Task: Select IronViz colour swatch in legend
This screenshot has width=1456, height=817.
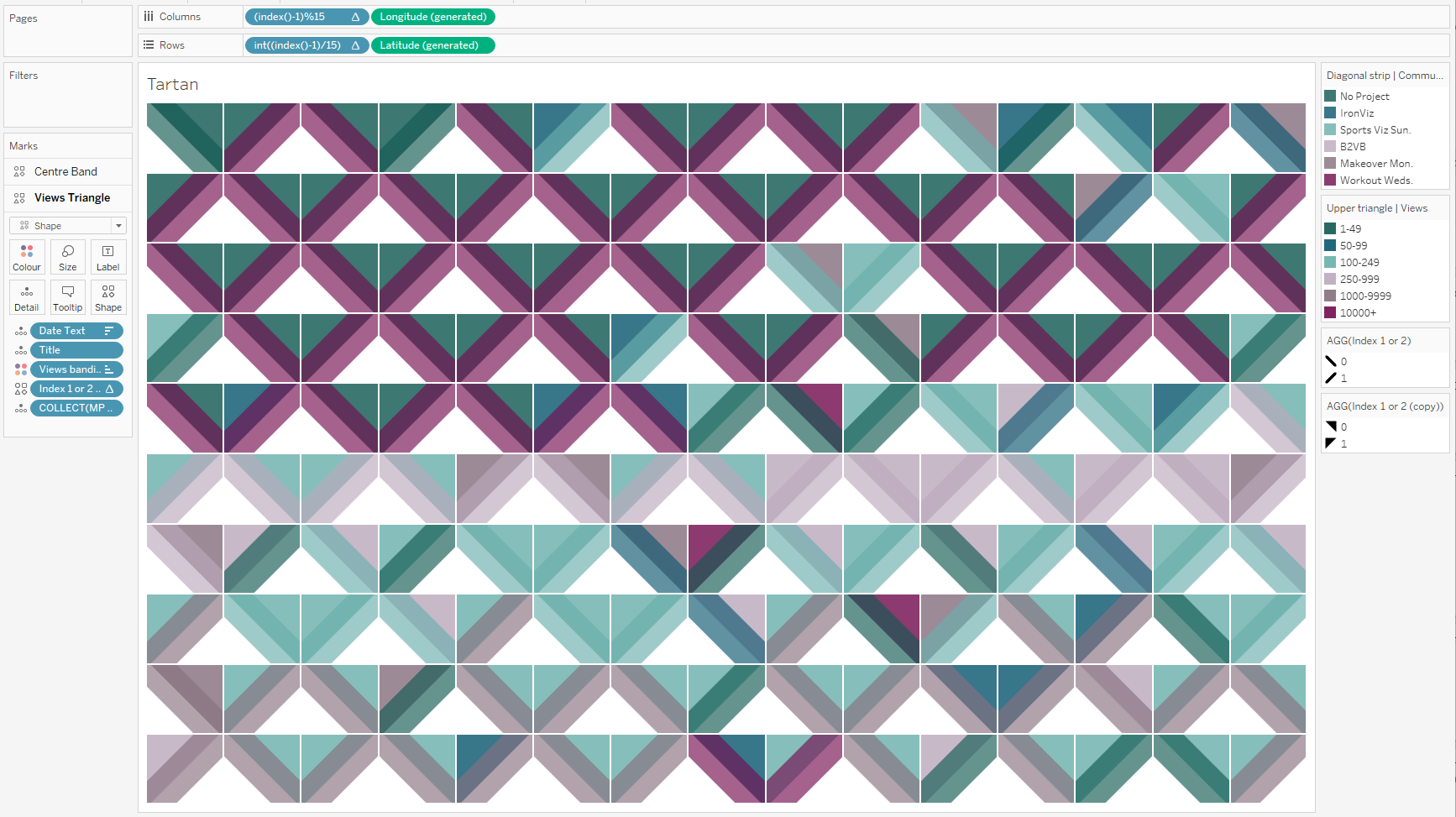Action: 1330,113
